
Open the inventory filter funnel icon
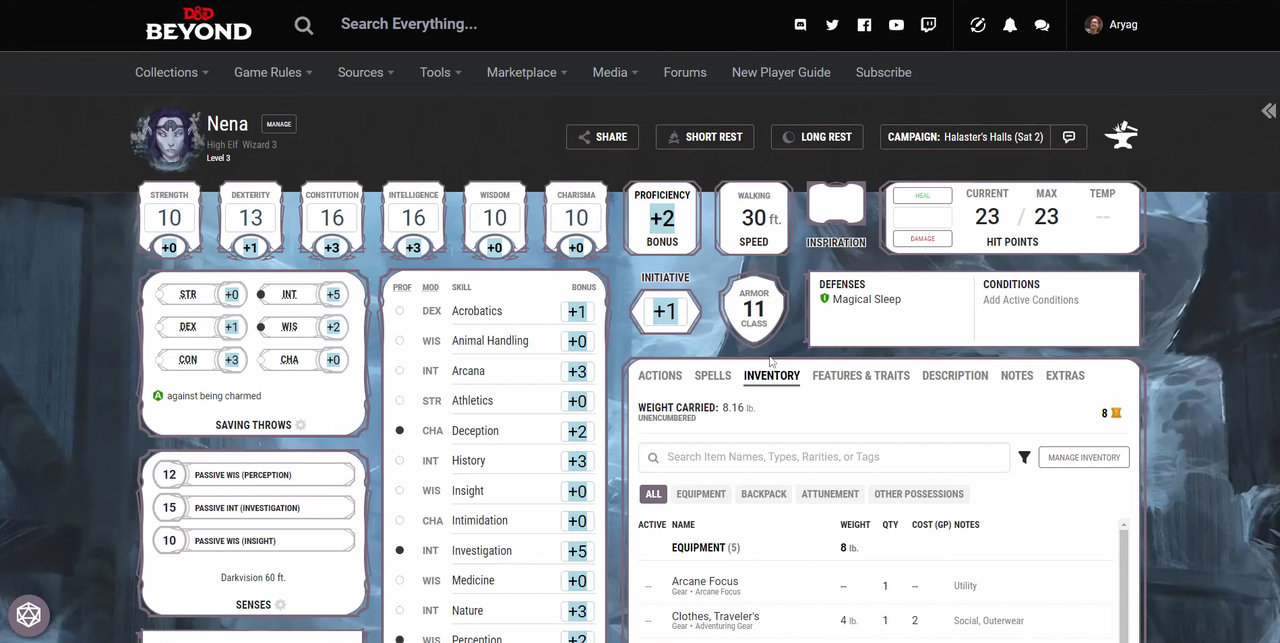(1024, 457)
